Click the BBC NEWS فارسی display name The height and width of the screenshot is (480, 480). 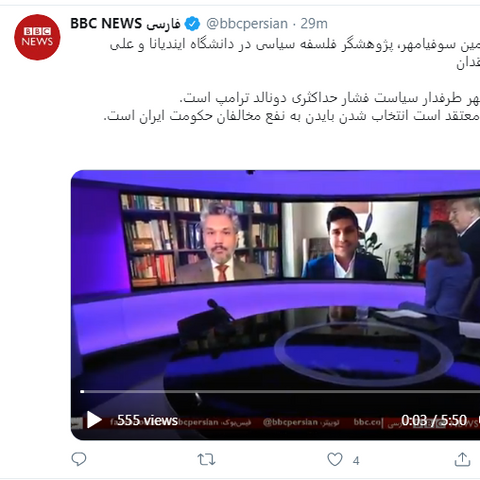click(x=125, y=24)
